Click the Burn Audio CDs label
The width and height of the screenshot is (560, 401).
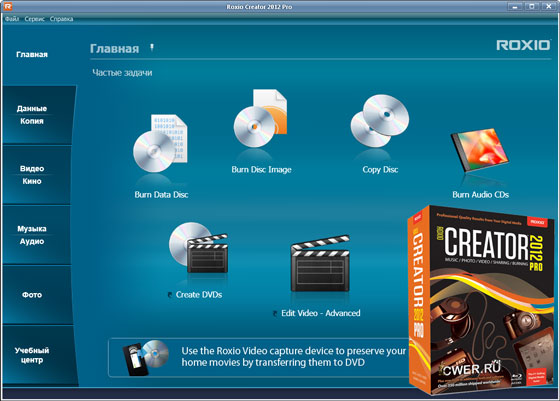tap(480, 195)
